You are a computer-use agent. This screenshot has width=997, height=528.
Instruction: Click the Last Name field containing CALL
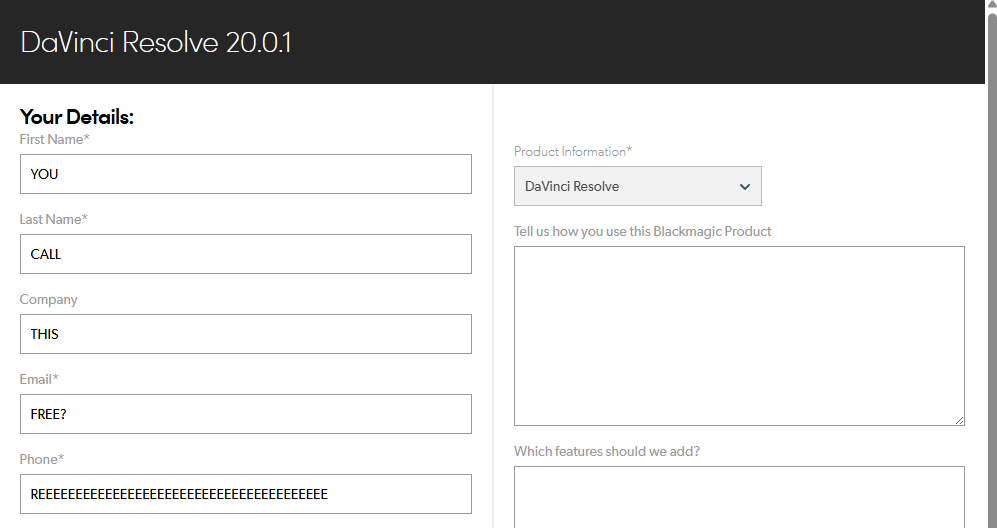245,254
